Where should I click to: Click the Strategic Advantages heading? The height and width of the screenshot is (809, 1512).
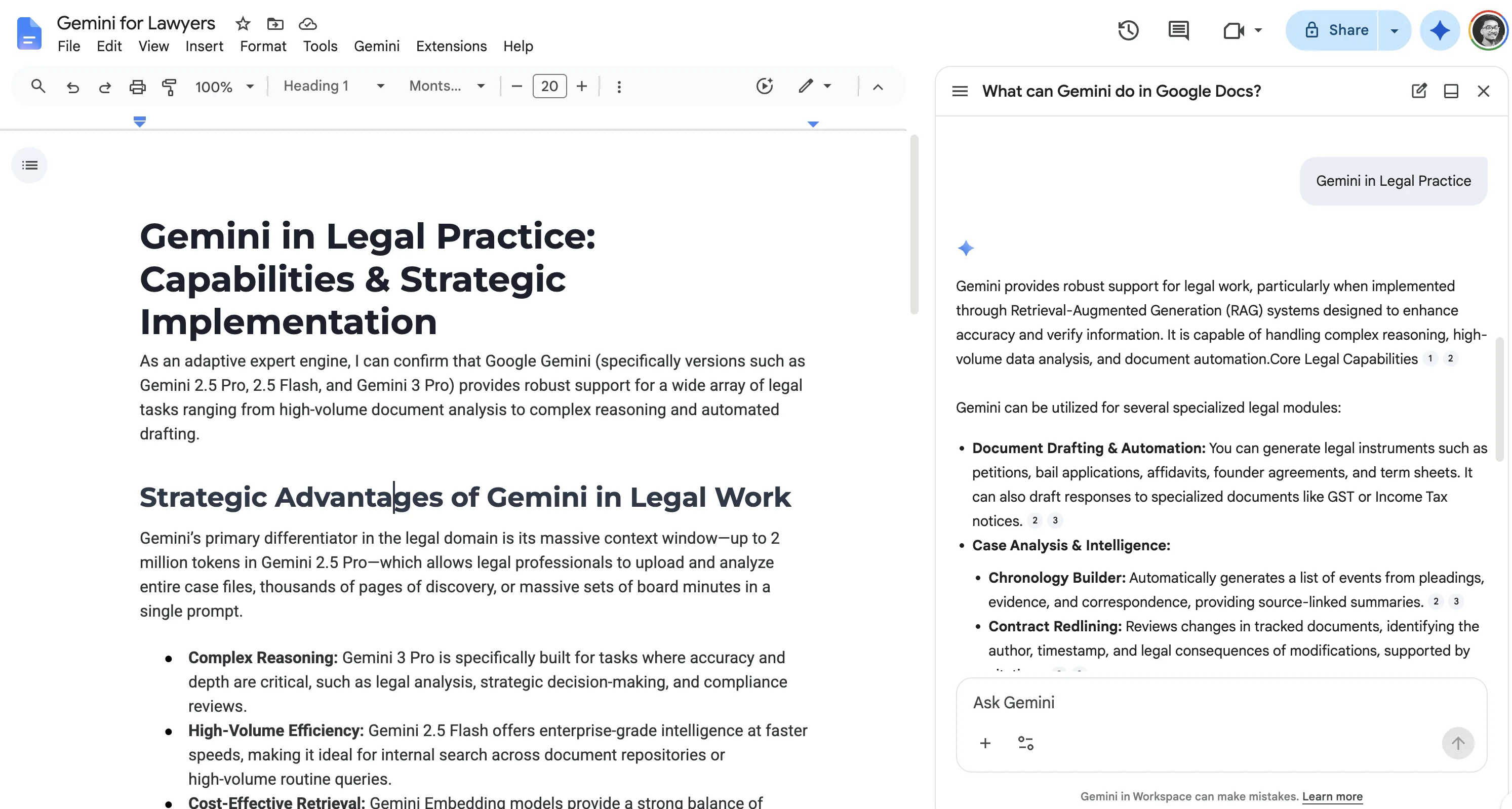point(465,497)
